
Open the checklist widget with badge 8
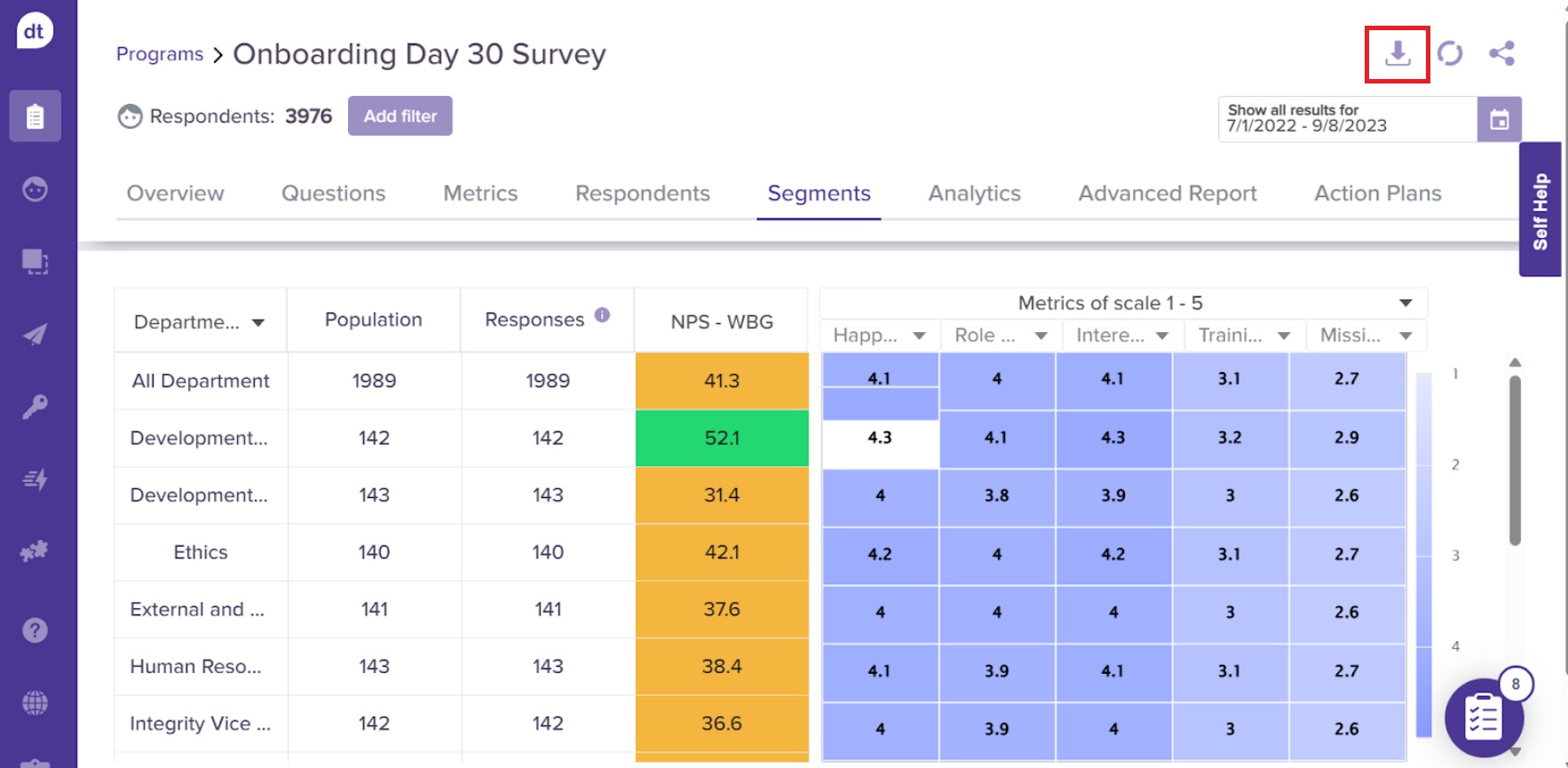pyautogui.click(x=1484, y=717)
